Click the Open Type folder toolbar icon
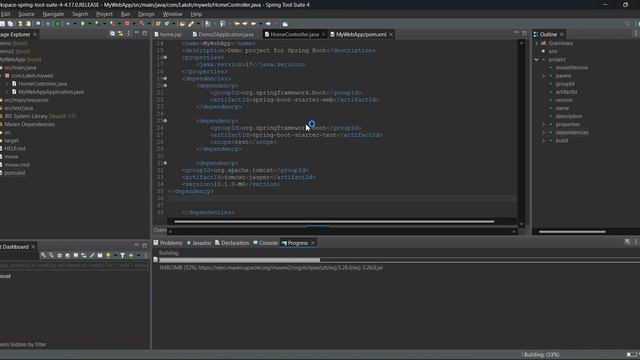 [182, 24]
